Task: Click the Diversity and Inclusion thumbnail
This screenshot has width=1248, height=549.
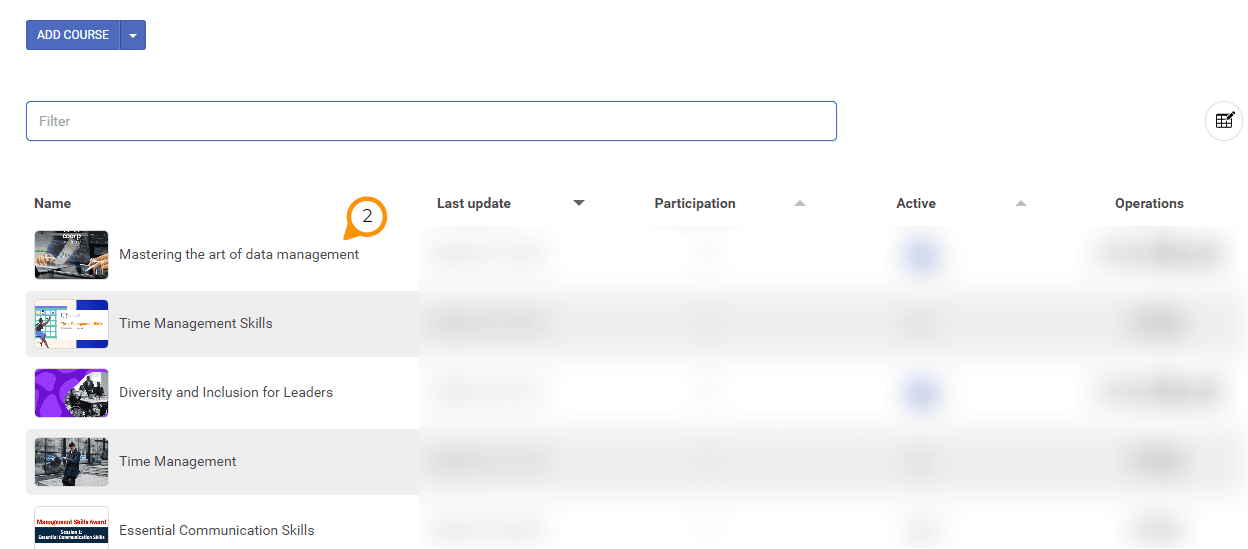Action: [x=71, y=393]
